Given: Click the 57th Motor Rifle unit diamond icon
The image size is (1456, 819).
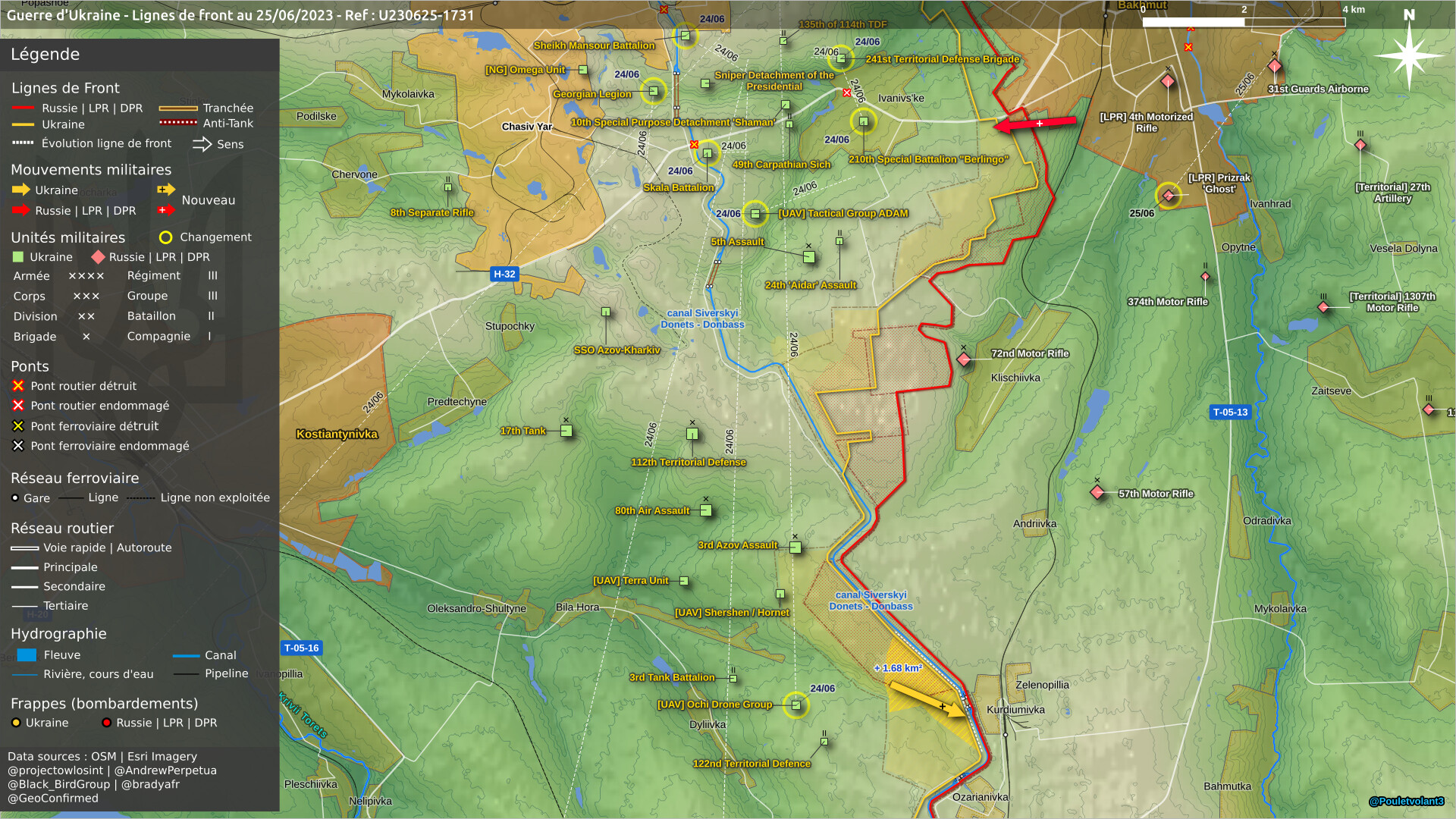Looking at the screenshot, I should (1097, 492).
